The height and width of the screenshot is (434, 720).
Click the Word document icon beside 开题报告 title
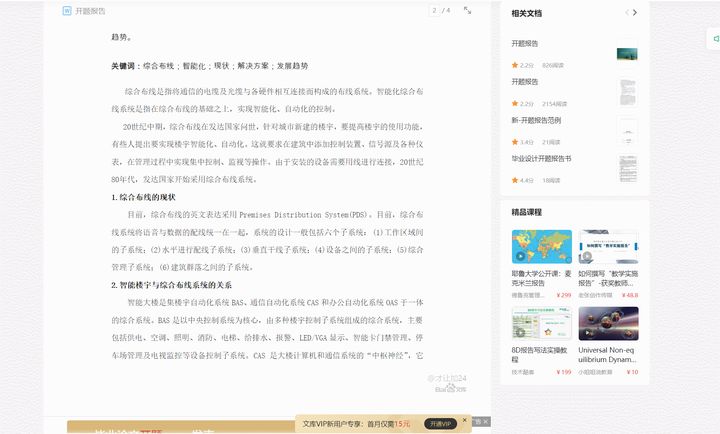[x=67, y=11]
